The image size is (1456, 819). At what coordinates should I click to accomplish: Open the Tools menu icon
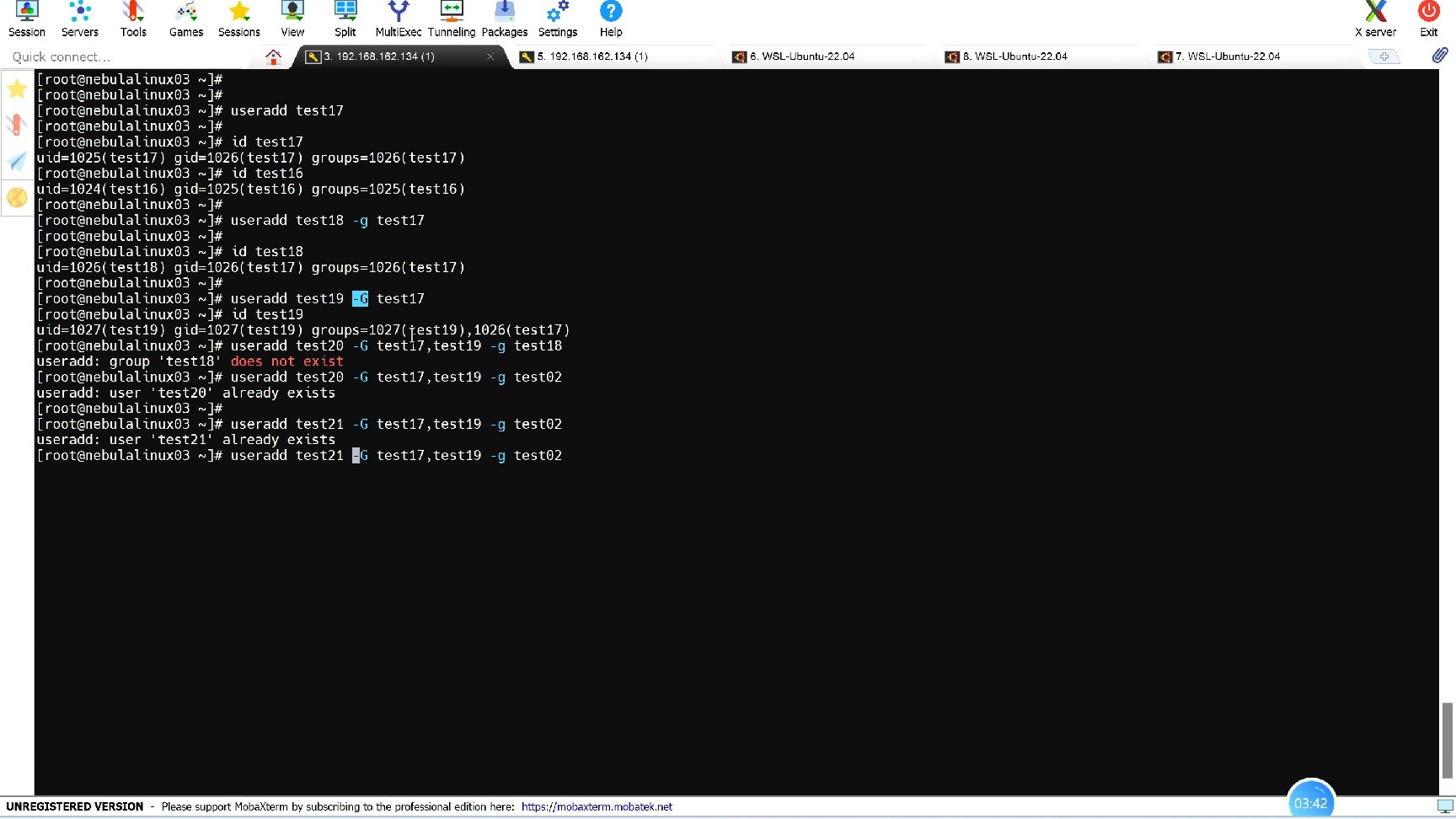point(133,19)
